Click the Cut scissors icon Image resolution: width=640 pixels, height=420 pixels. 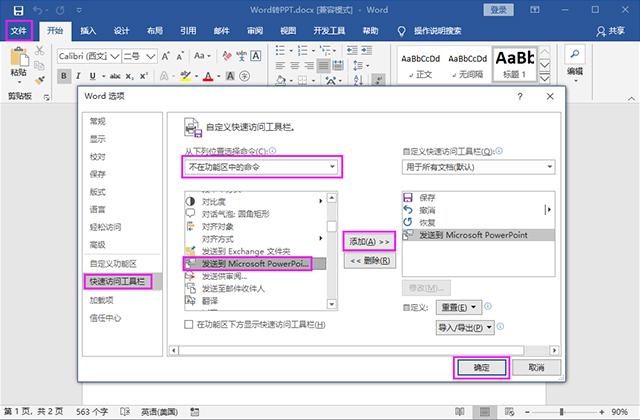[40, 51]
